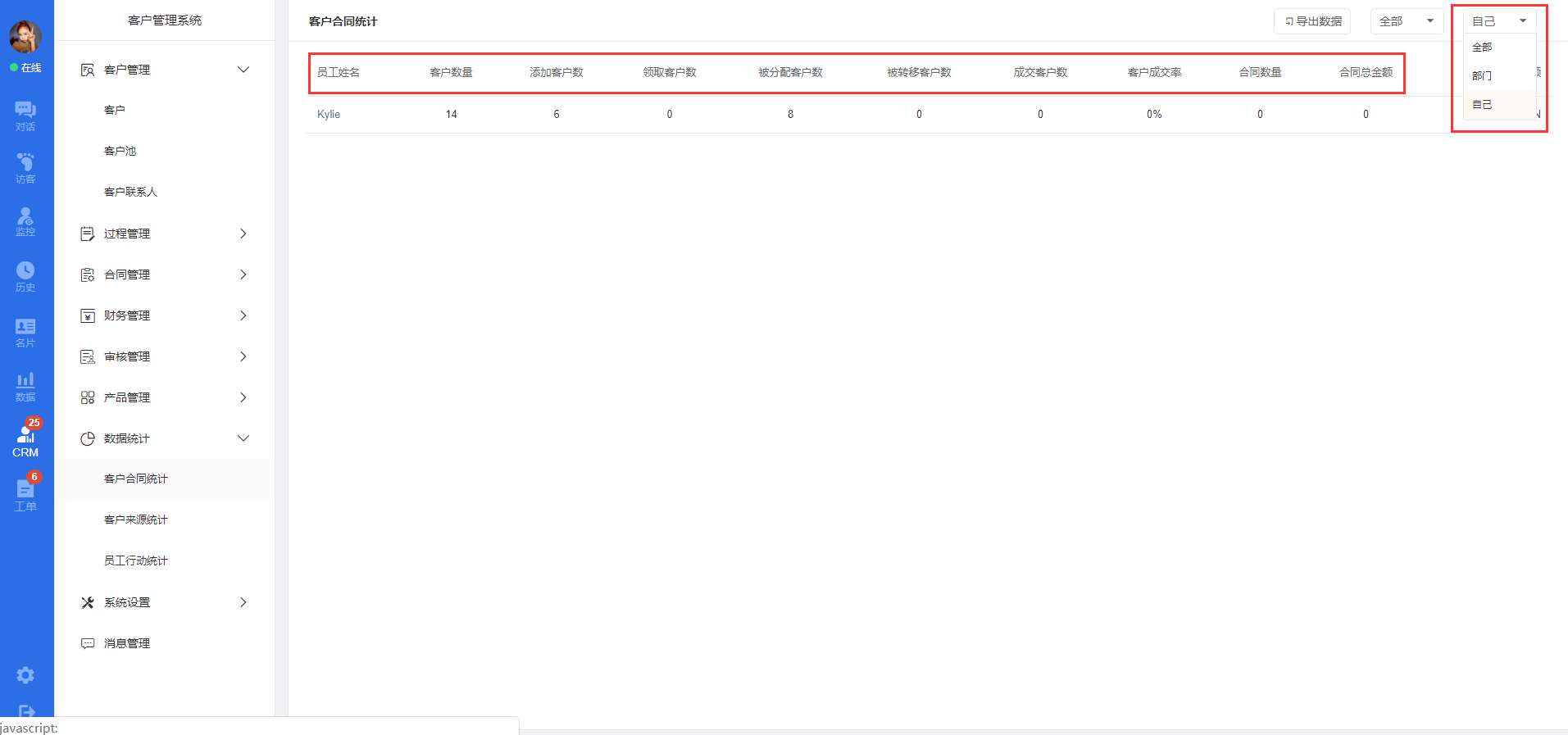The width and height of the screenshot is (1568, 735).
Task: Open the 数据 bar chart icon
Action: point(25,387)
